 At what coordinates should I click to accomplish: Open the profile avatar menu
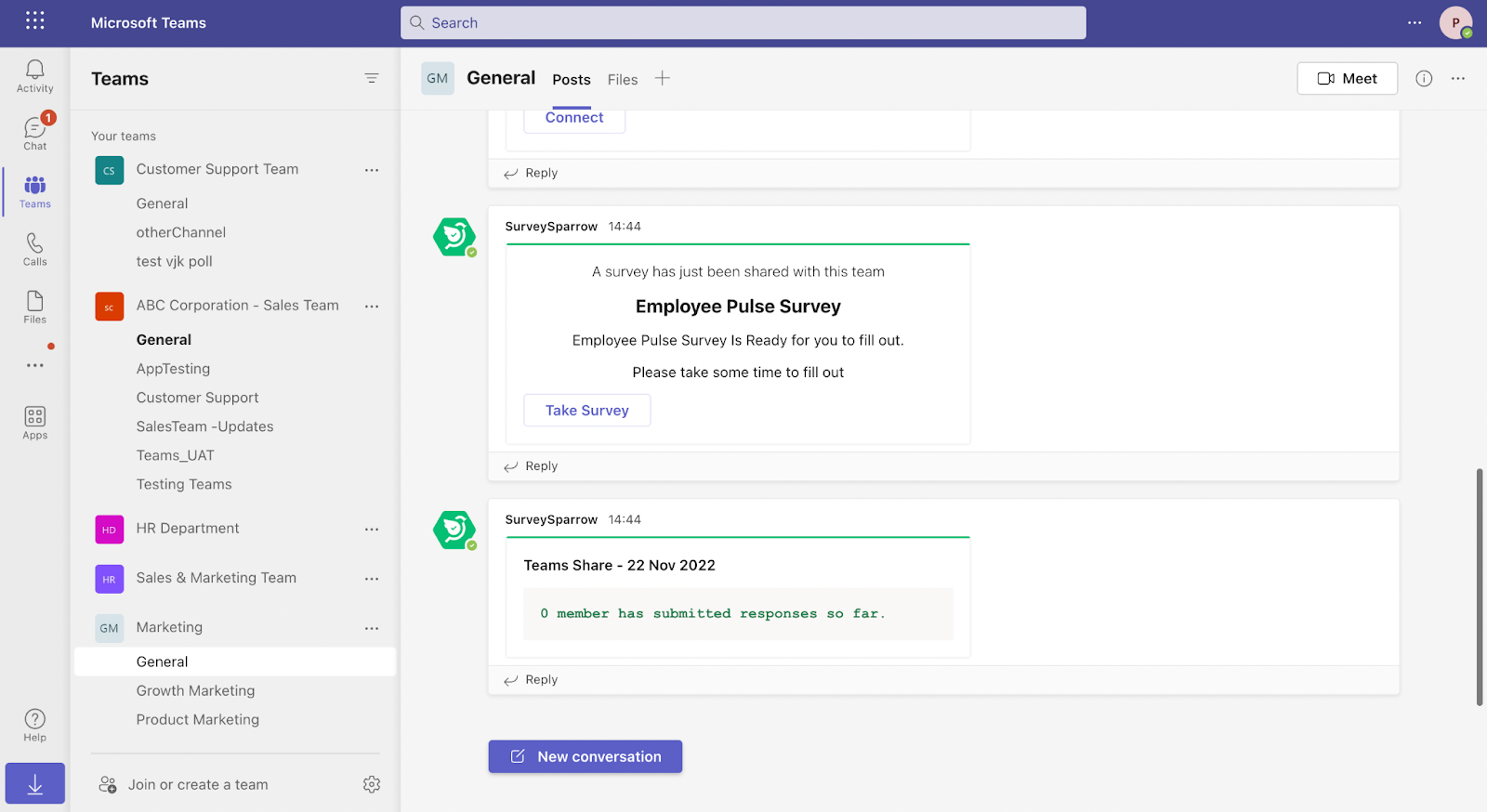1455,22
